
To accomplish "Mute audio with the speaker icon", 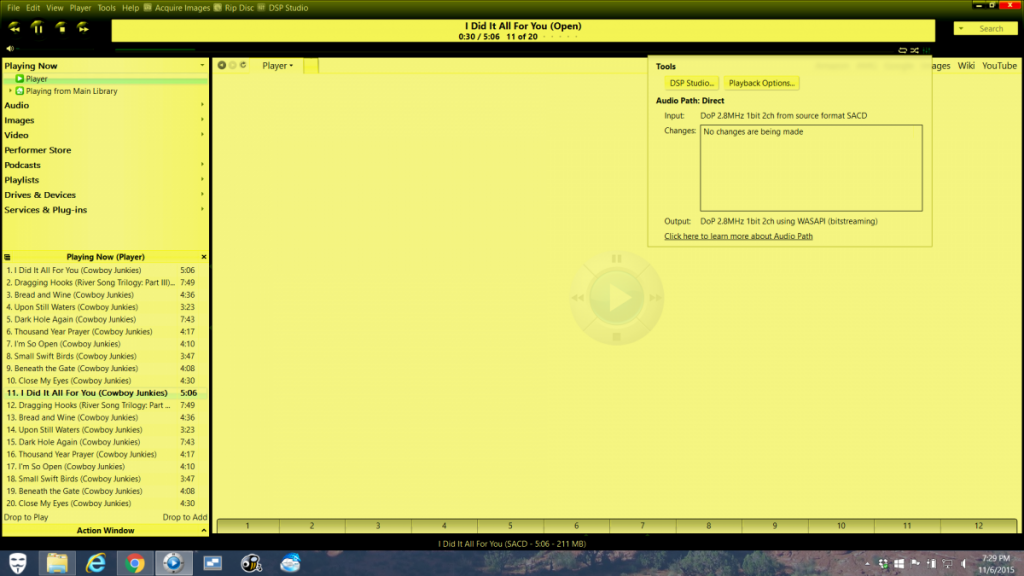I will point(10,48).
